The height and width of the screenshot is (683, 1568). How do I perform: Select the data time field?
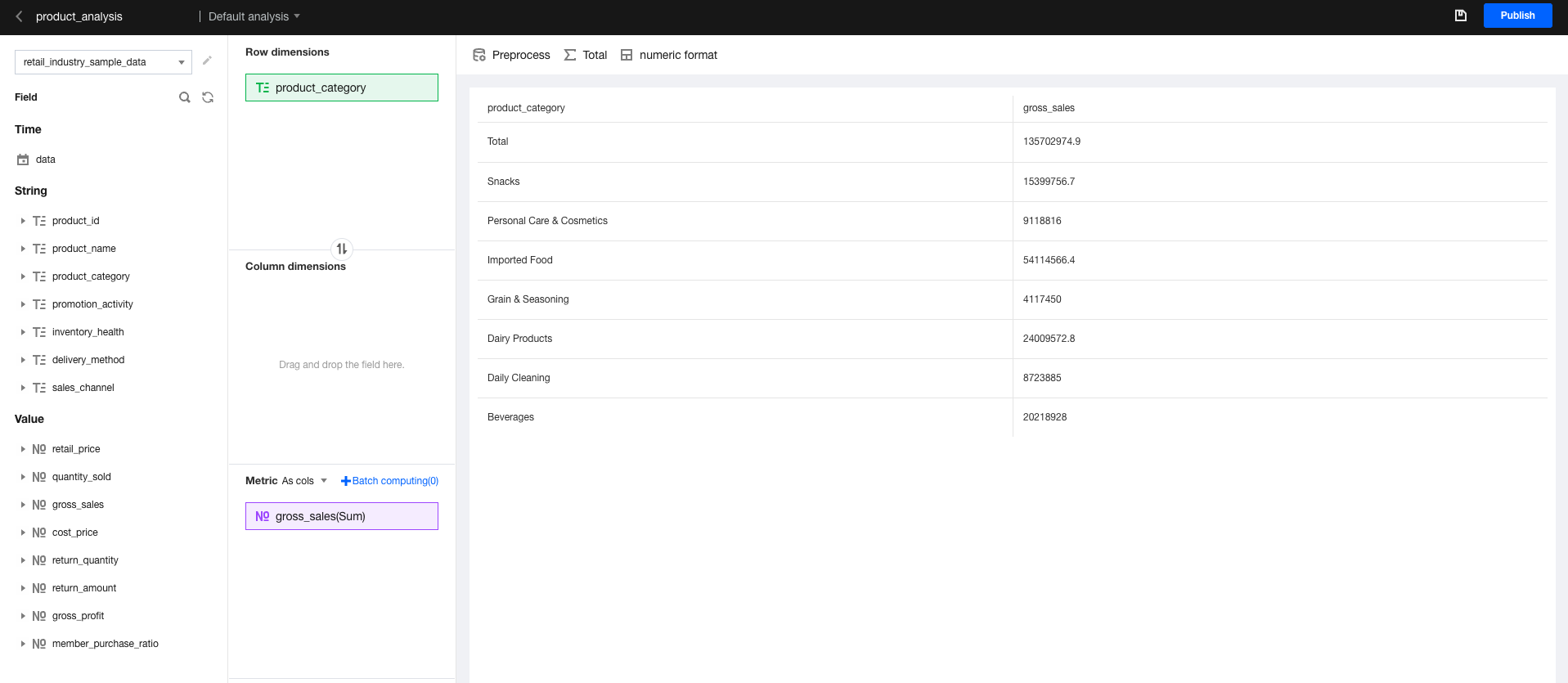click(x=45, y=160)
